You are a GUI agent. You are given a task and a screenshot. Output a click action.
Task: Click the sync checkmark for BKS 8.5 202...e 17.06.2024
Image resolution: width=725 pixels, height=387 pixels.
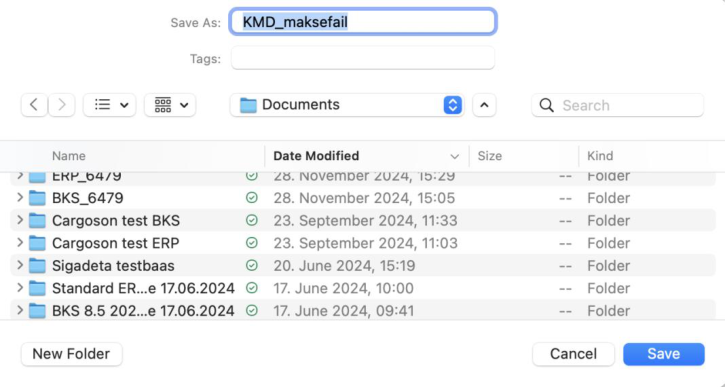(x=252, y=310)
